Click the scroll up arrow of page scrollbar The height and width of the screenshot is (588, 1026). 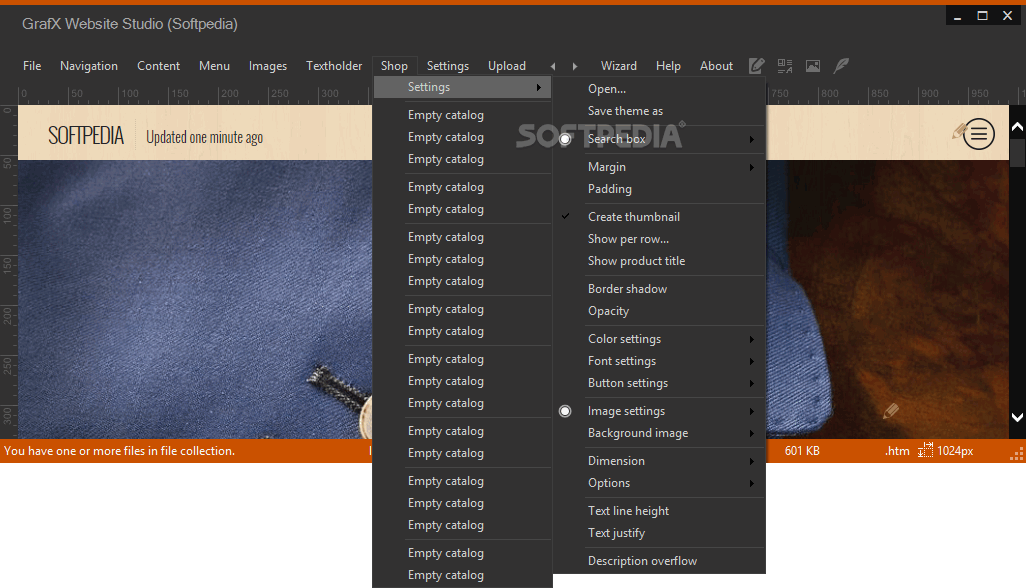pyautogui.click(x=1017, y=128)
